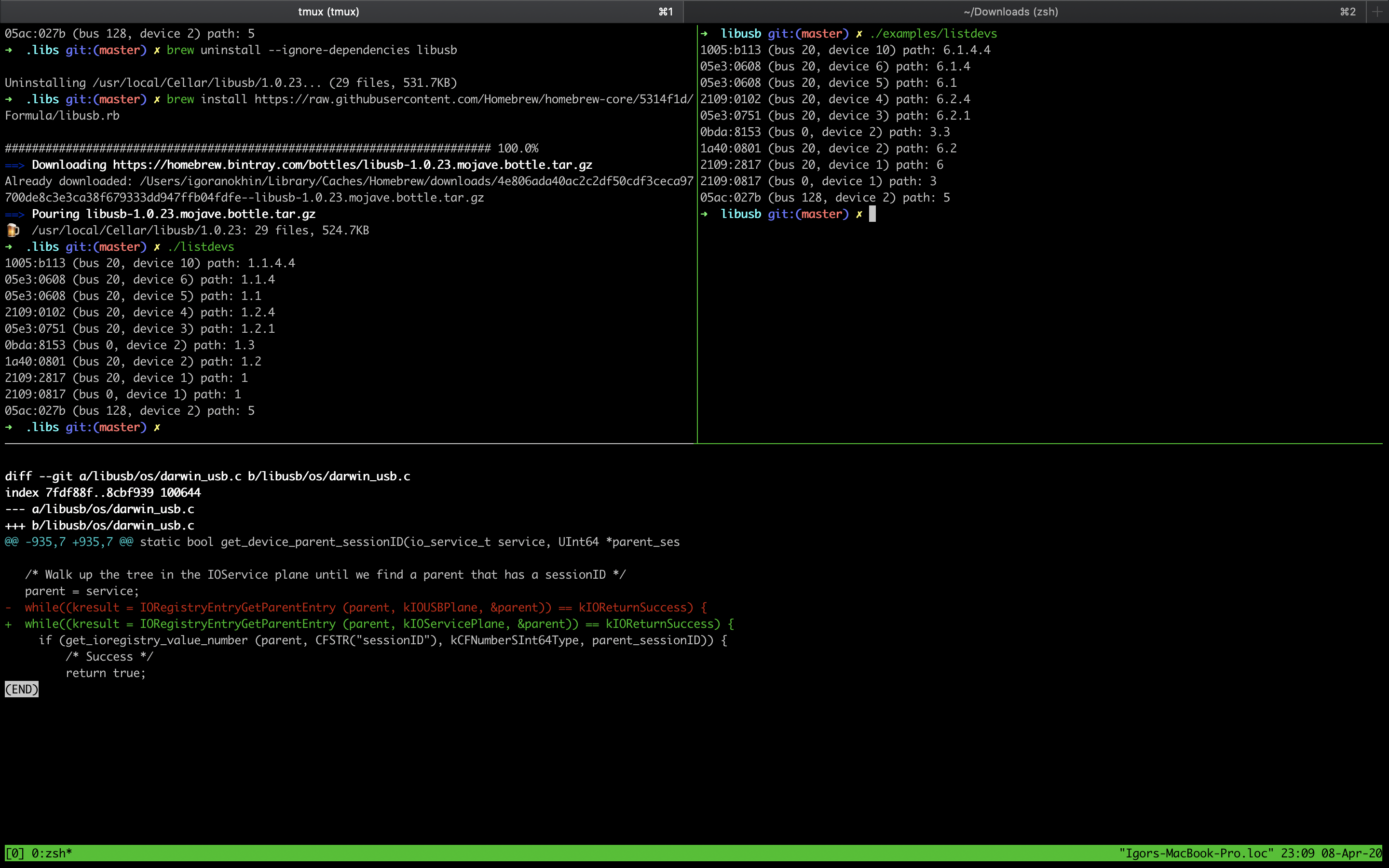Click the blinking cursor in the right pane
This screenshot has height=868, width=1389.
(x=872, y=214)
